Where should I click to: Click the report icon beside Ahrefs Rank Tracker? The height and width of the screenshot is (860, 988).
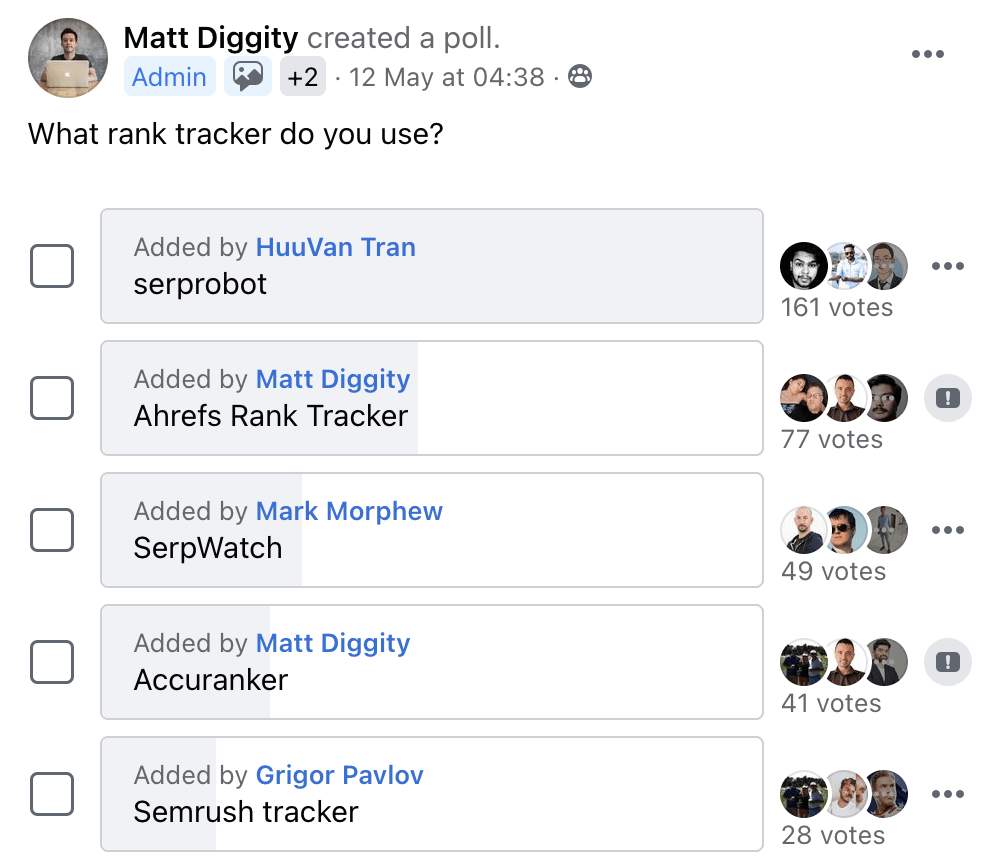tap(947, 398)
